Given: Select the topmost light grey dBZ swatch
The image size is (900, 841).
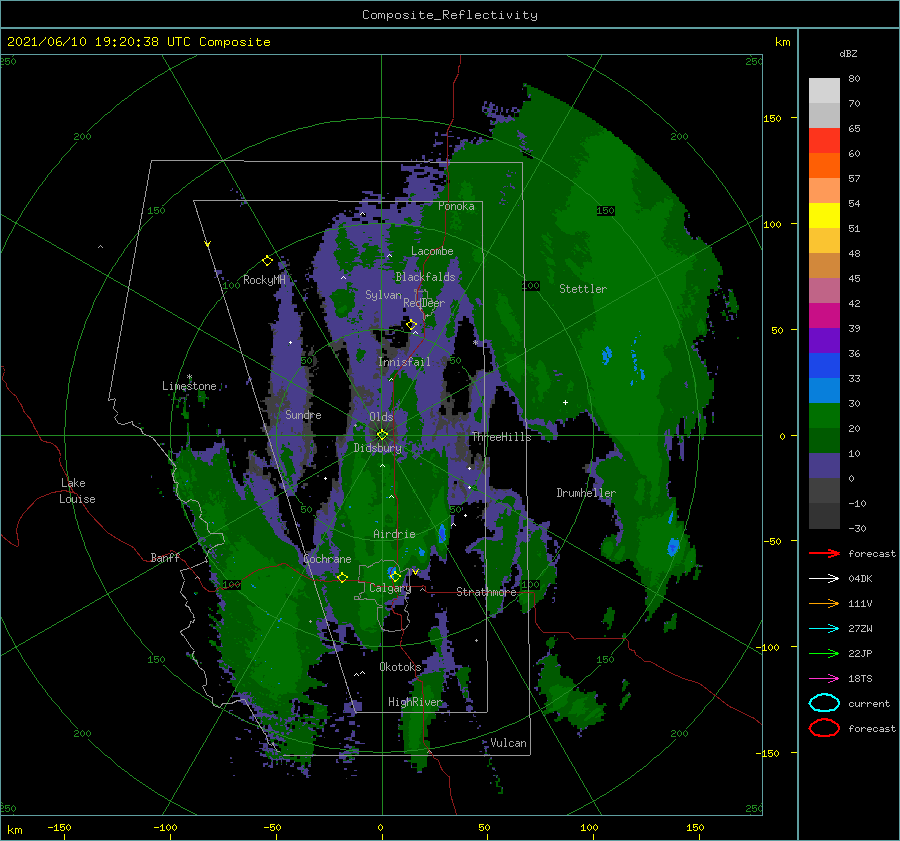Looking at the screenshot, I should click(824, 91).
